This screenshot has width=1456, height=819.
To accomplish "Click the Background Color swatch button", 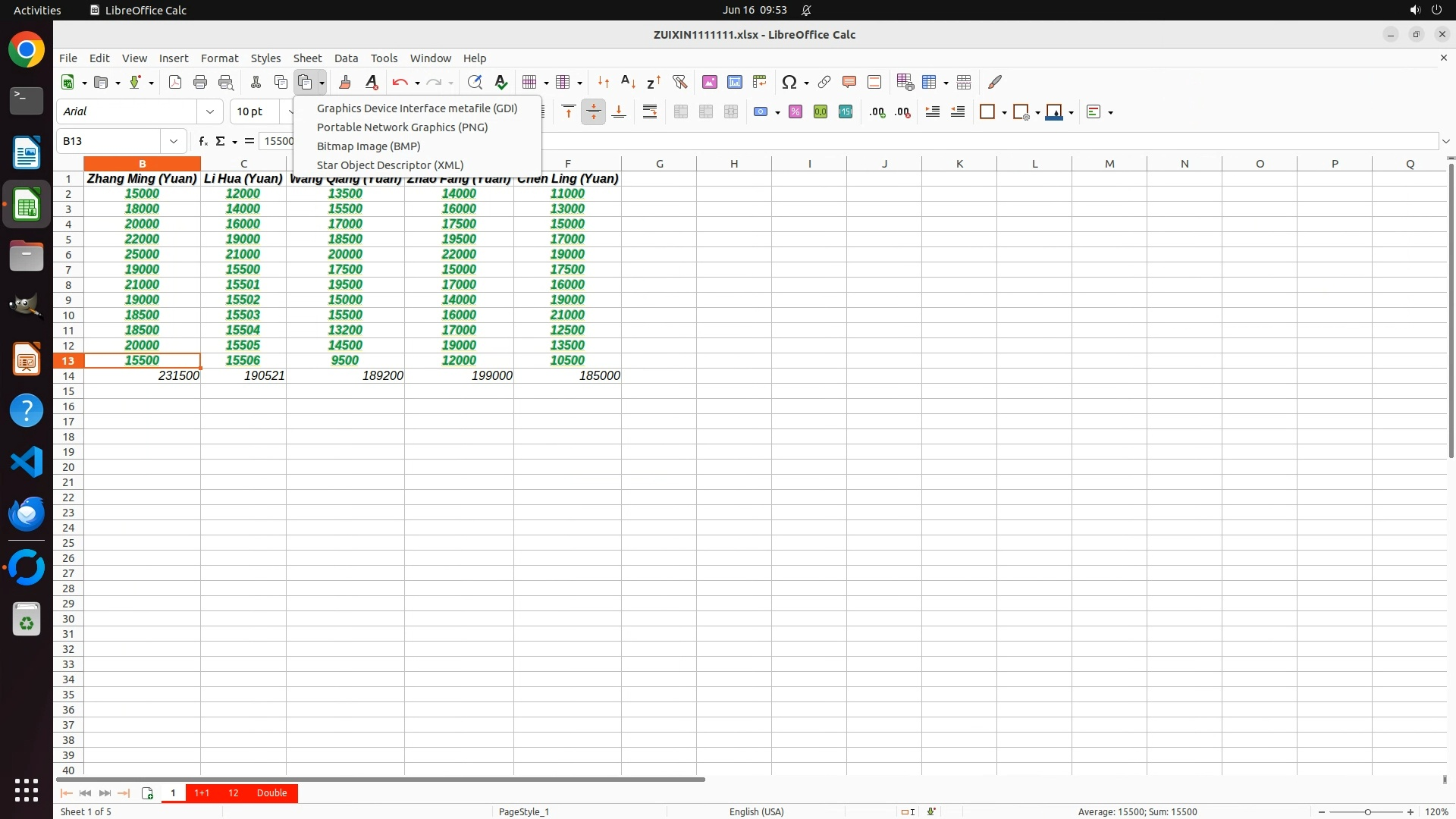I will pos(1054,111).
